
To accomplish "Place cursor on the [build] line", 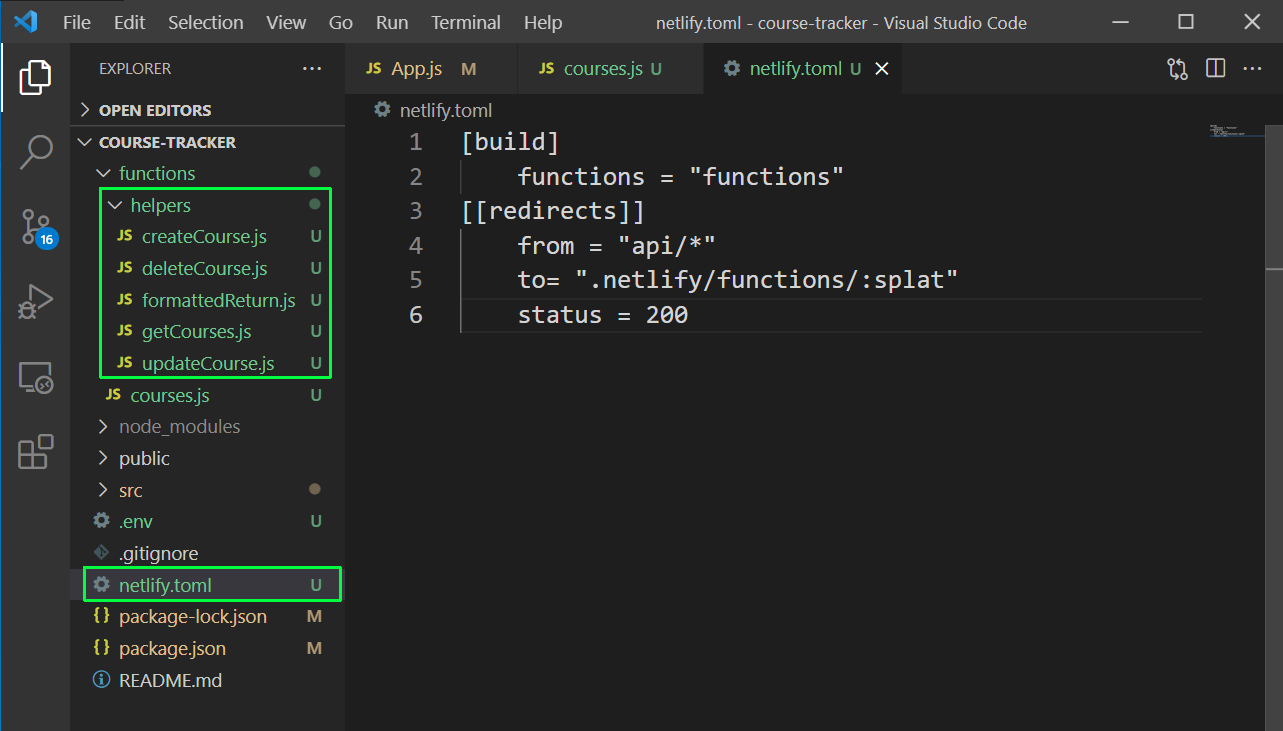I will 510,142.
